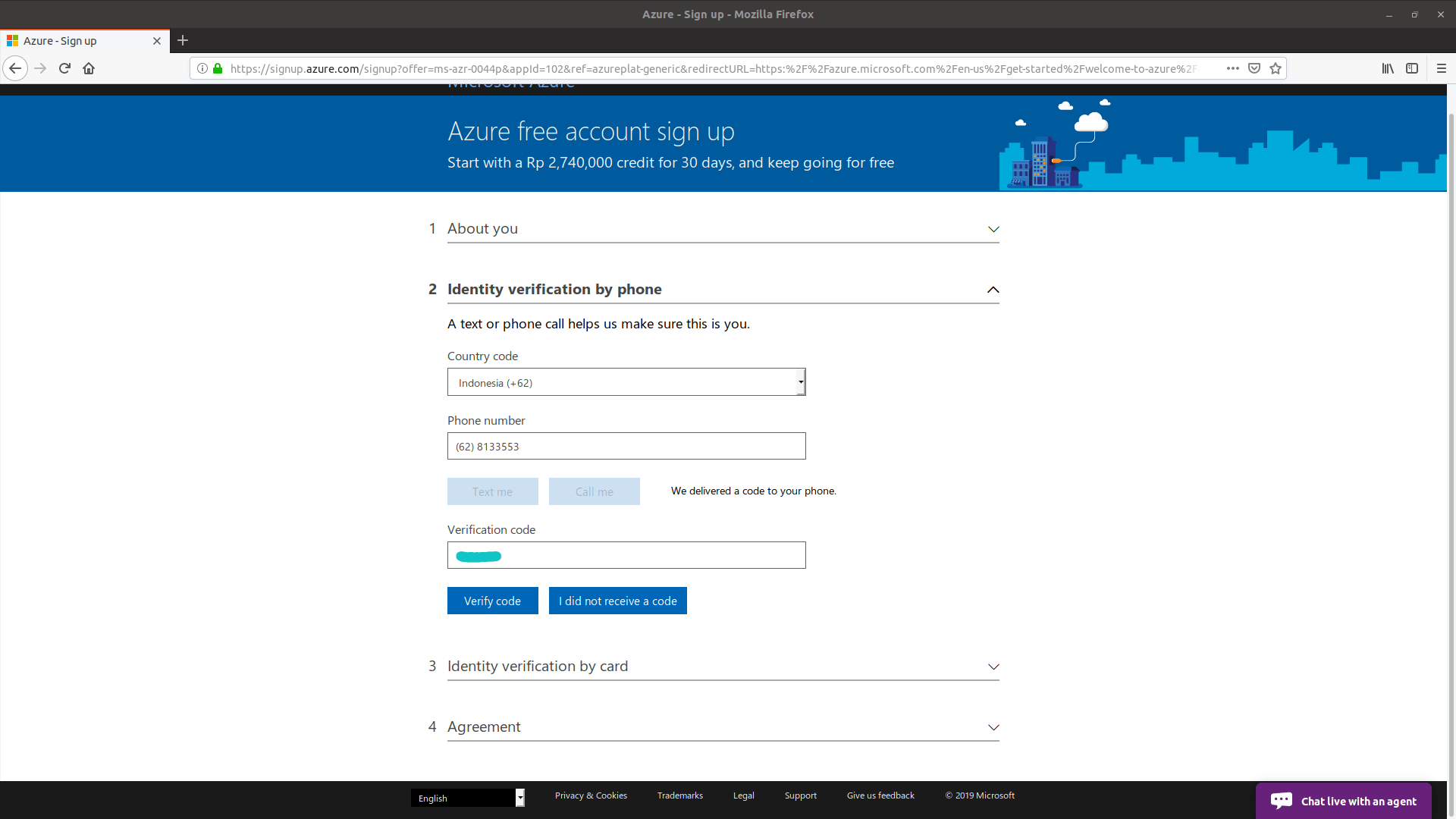Screen dimensions: 1456x819
Task: Open the Firefox Library icon
Action: click(1387, 68)
